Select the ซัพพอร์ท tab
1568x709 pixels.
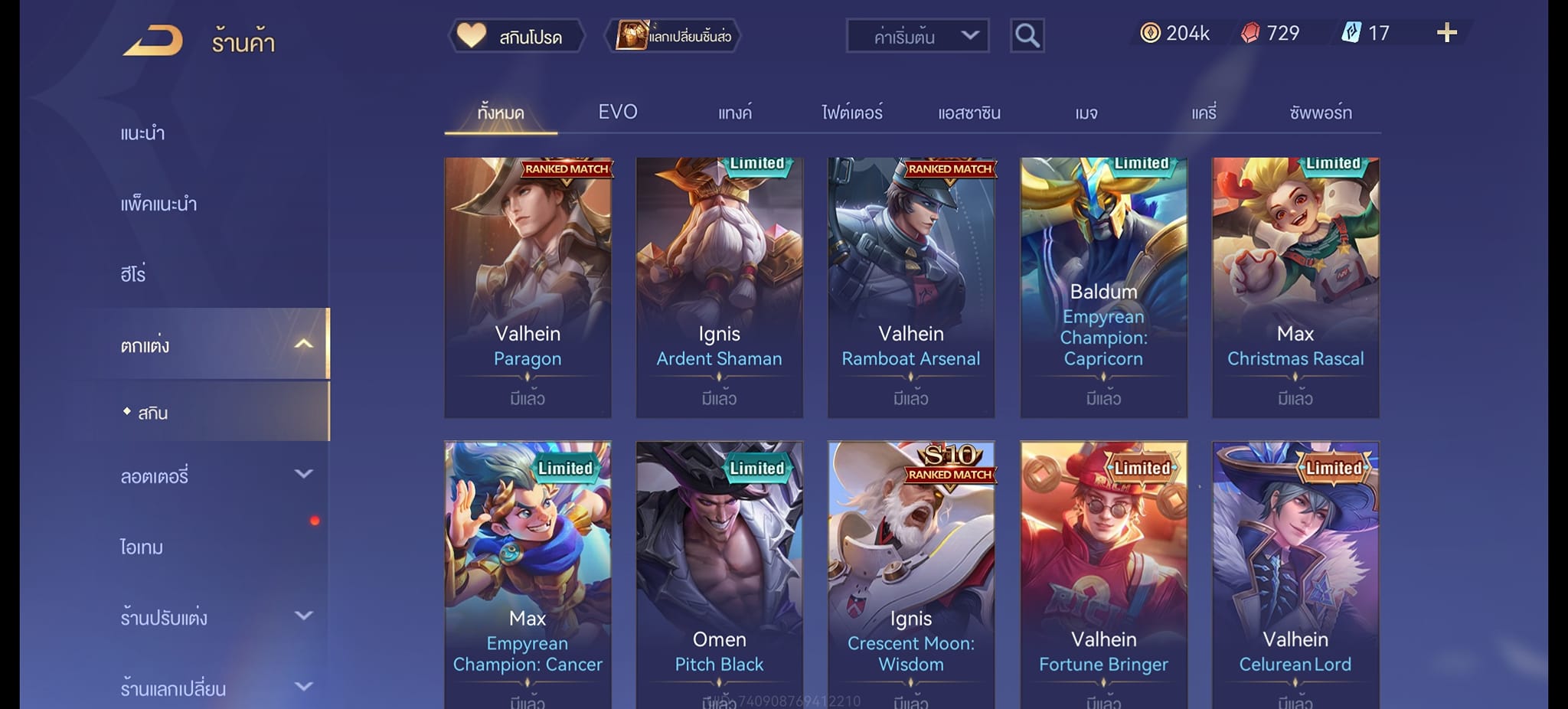[x=1320, y=113]
